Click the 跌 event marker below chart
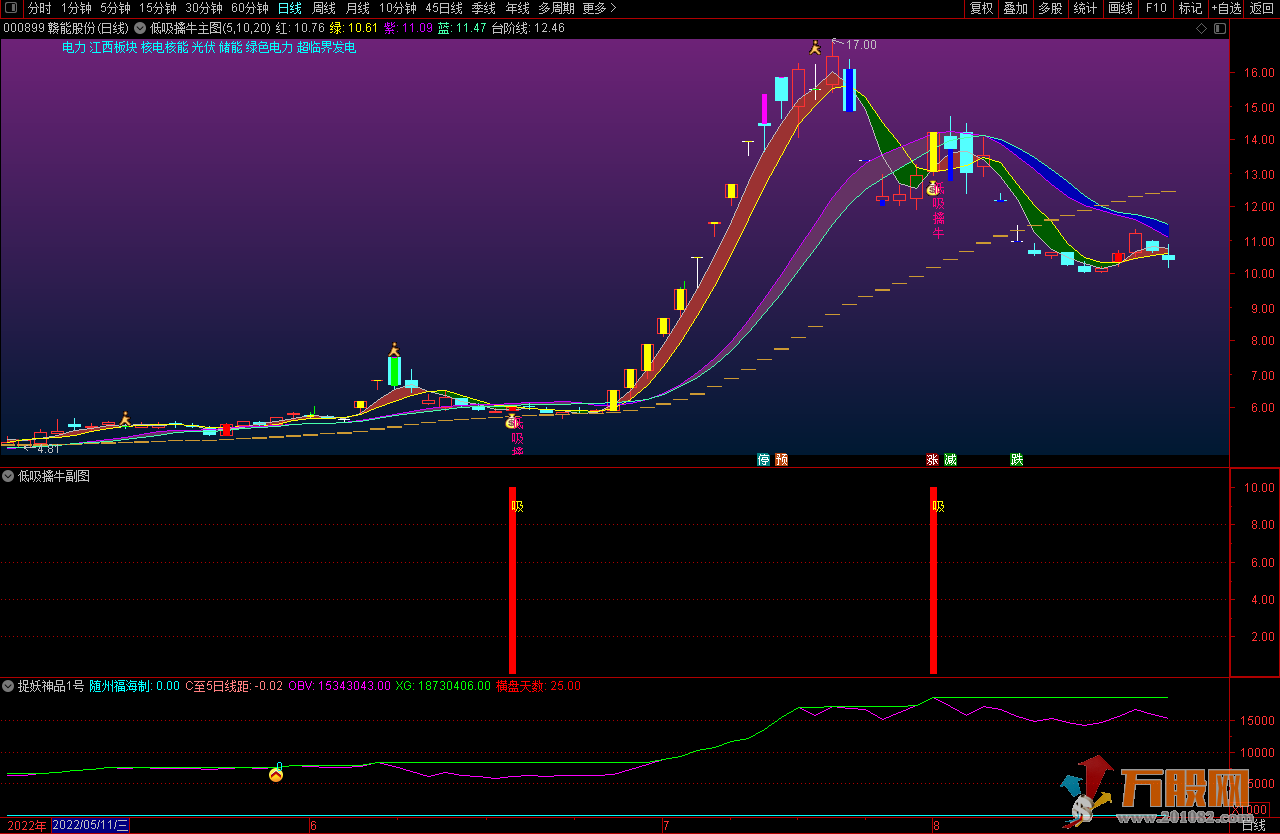Image resolution: width=1280 pixels, height=834 pixels. (1017, 460)
